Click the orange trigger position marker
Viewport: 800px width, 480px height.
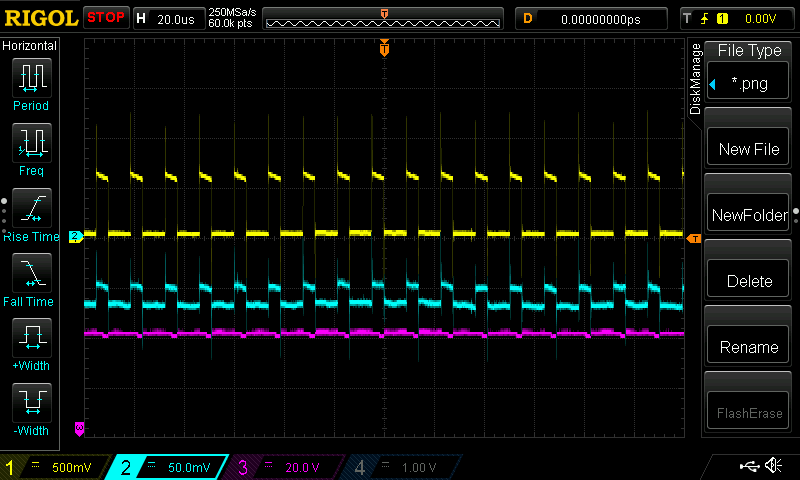tap(384, 48)
